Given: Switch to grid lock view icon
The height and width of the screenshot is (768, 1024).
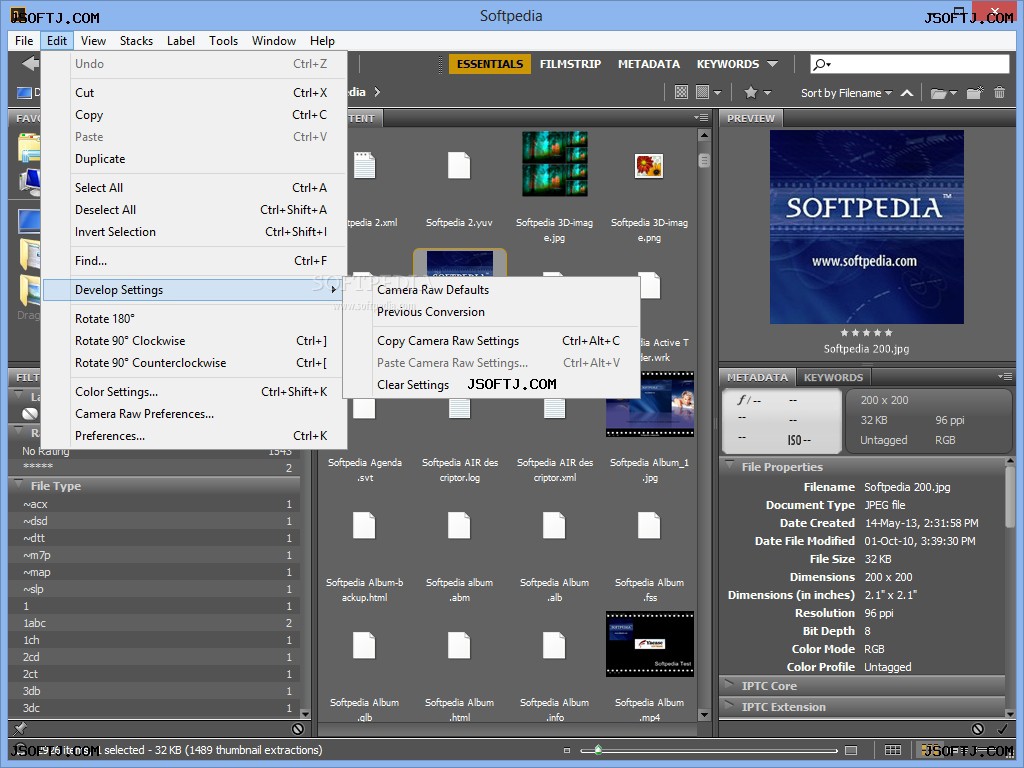Looking at the screenshot, I should 893,750.
